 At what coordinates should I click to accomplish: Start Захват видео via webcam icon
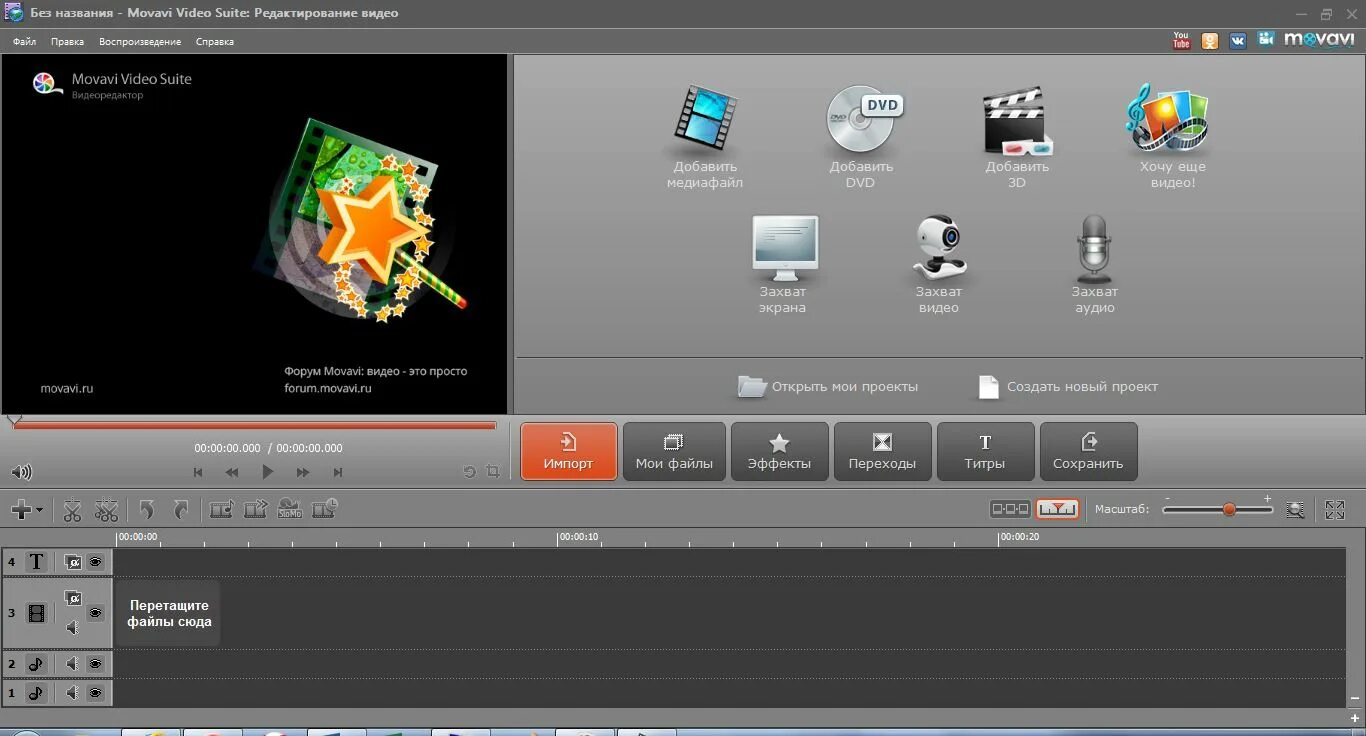coord(940,247)
